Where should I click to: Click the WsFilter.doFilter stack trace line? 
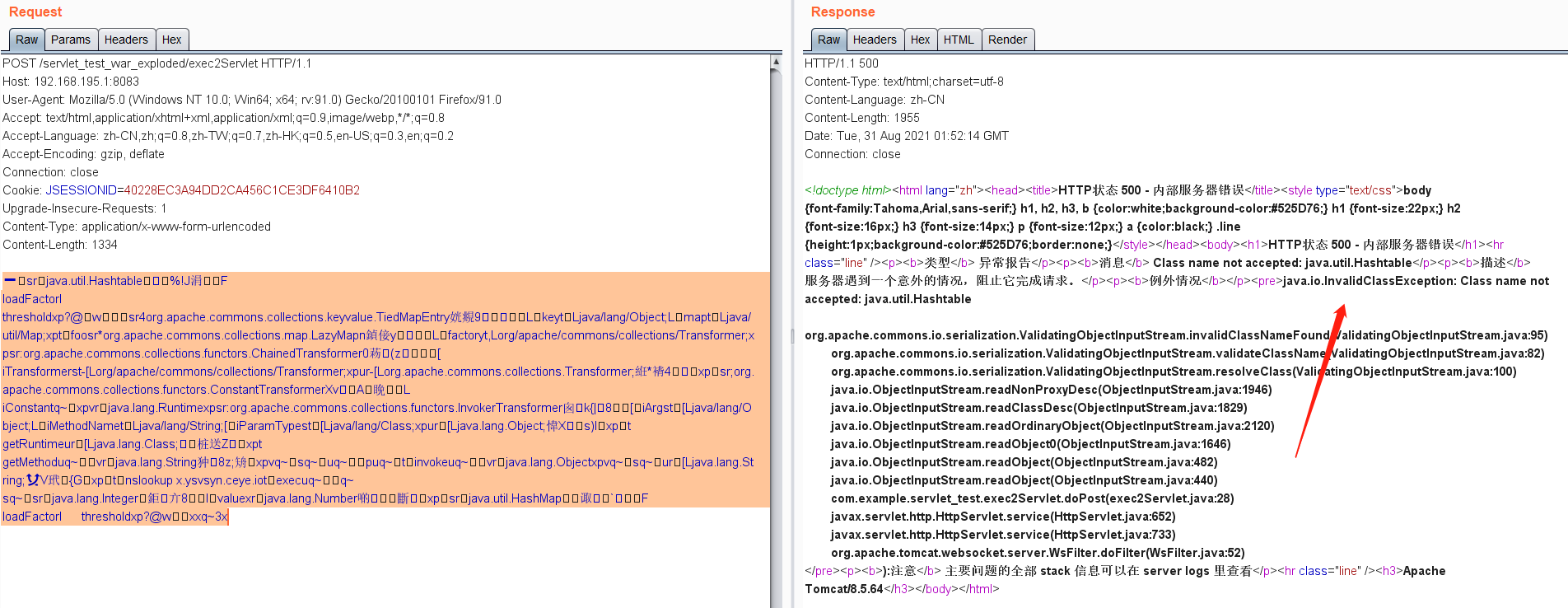tap(1038, 553)
